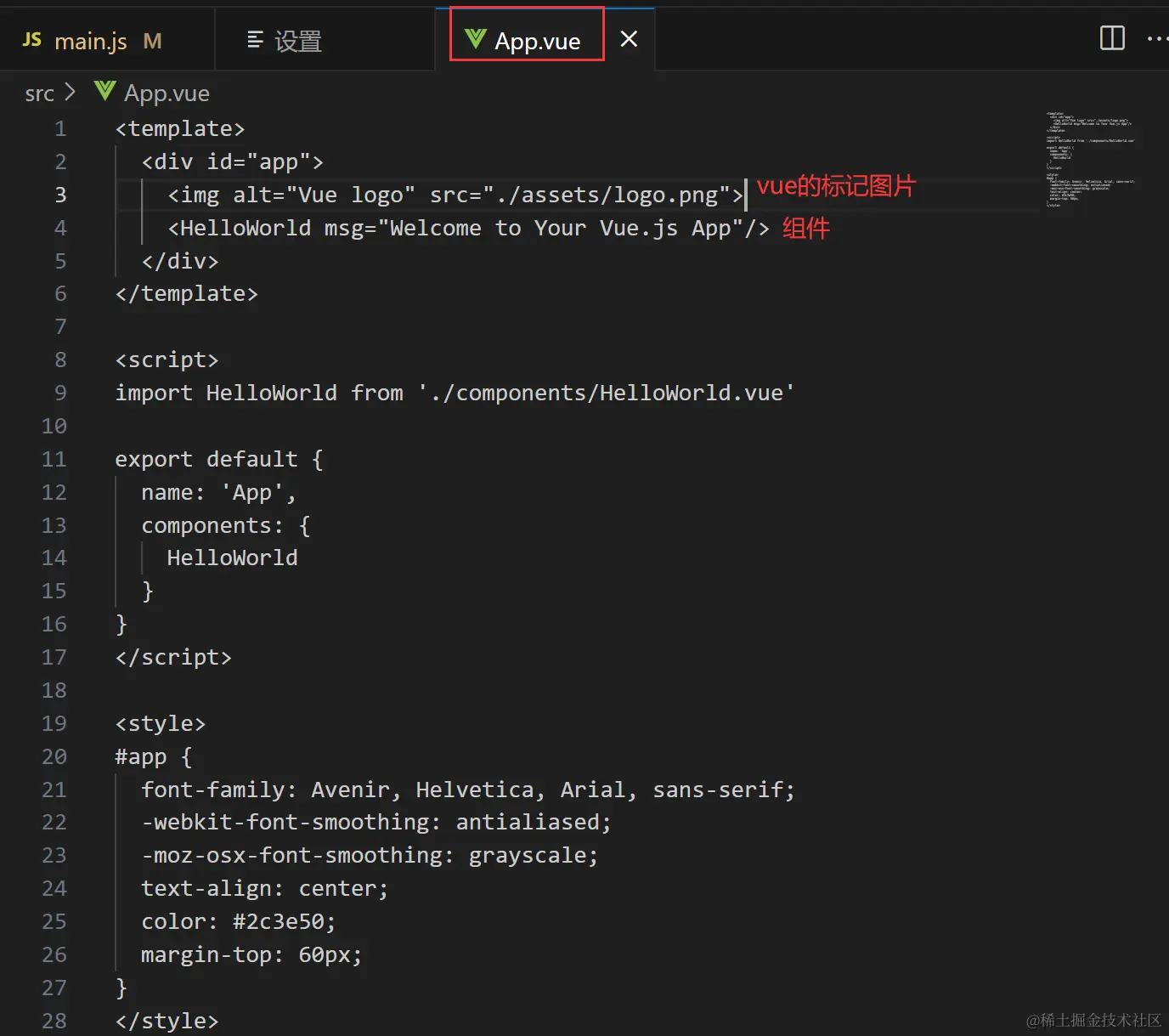This screenshot has height=1036, width=1169.
Task: Click the settings list icon on 设置 tab
Action: (255, 40)
